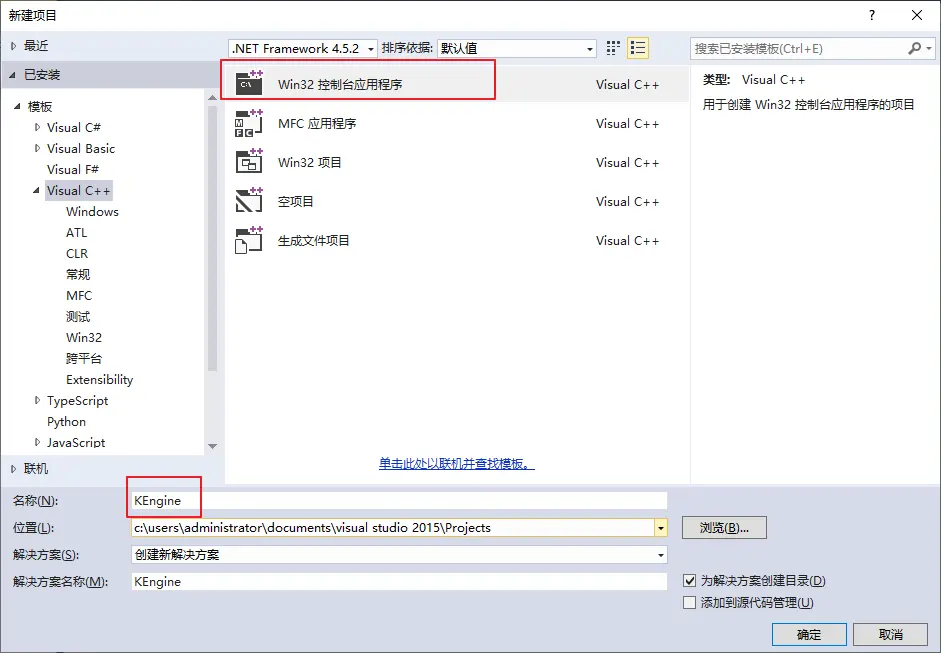Expand the JavaScript tree node
The width and height of the screenshot is (941, 653).
pyautogui.click(x=37, y=442)
